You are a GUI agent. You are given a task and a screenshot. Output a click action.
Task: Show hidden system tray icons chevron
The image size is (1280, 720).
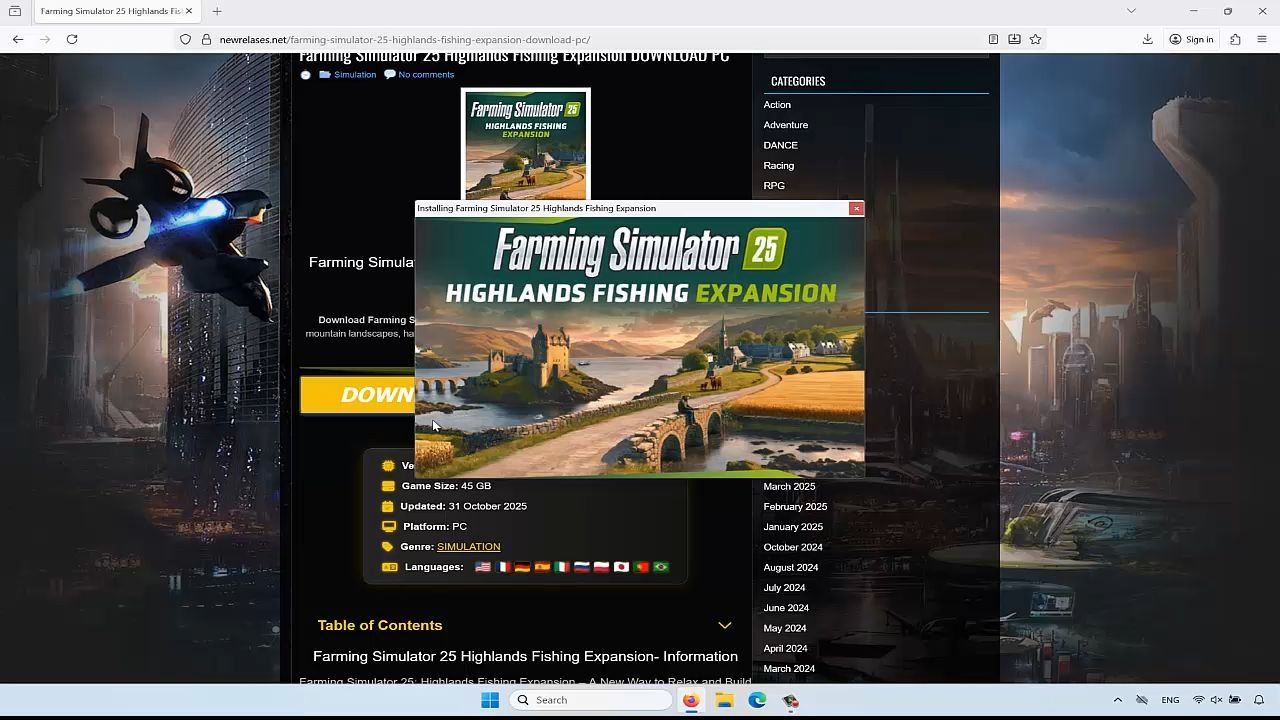coord(1118,700)
